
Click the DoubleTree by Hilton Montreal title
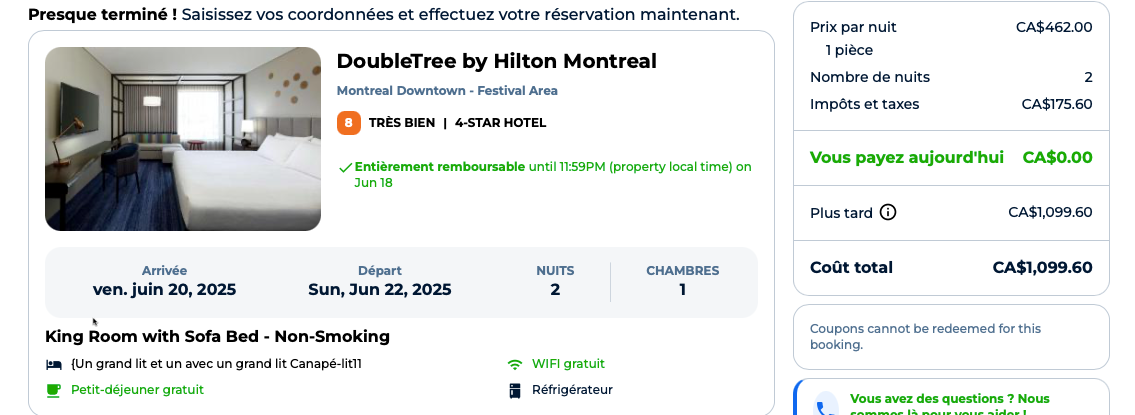(497, 62)
